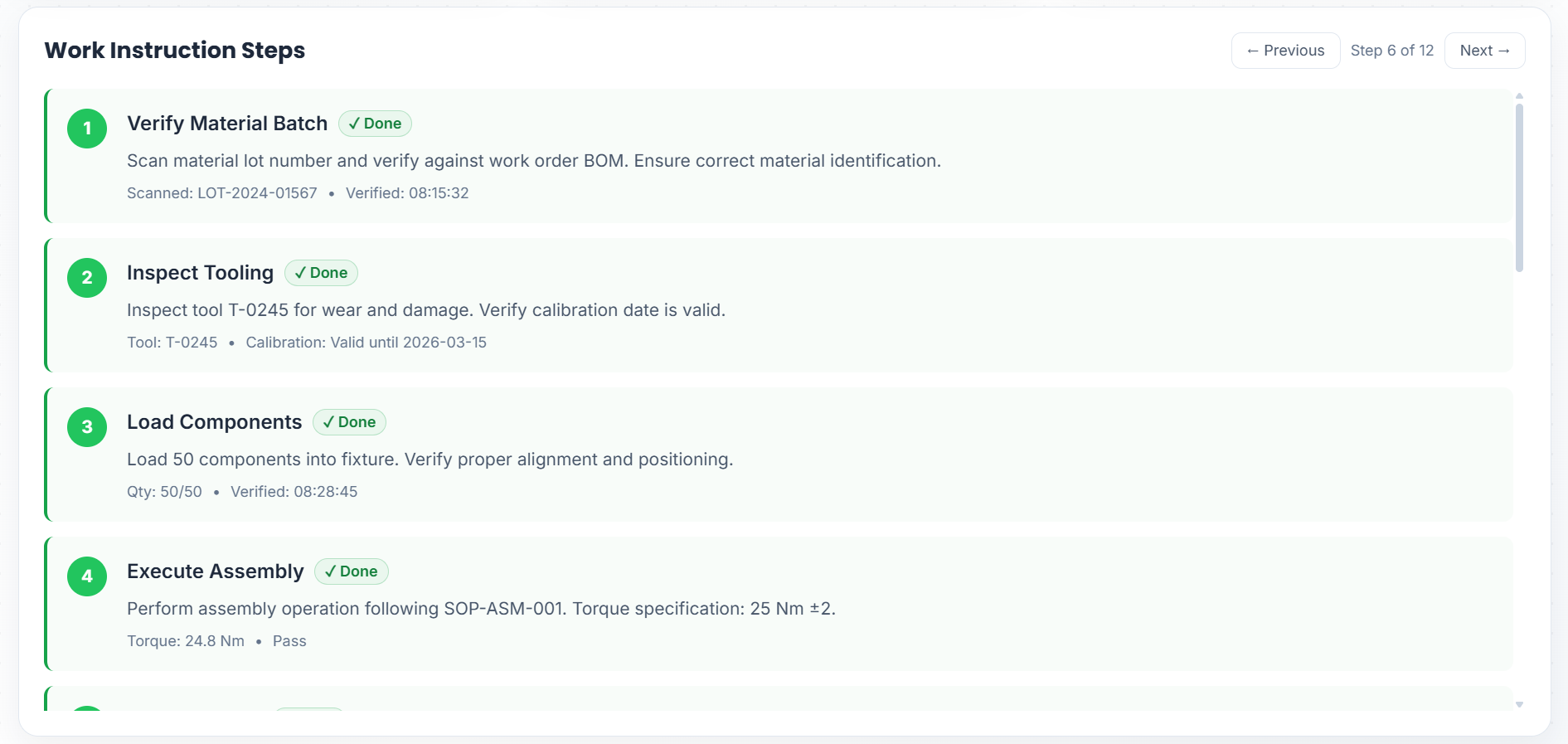
Task: Click the step 1 number circle
Action: coord(87,129)
